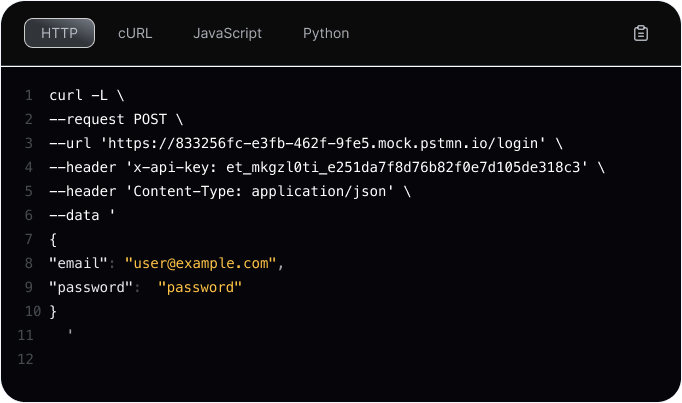Select the HTTP tab
Screen dimensions: 682x403
(59, 33)
